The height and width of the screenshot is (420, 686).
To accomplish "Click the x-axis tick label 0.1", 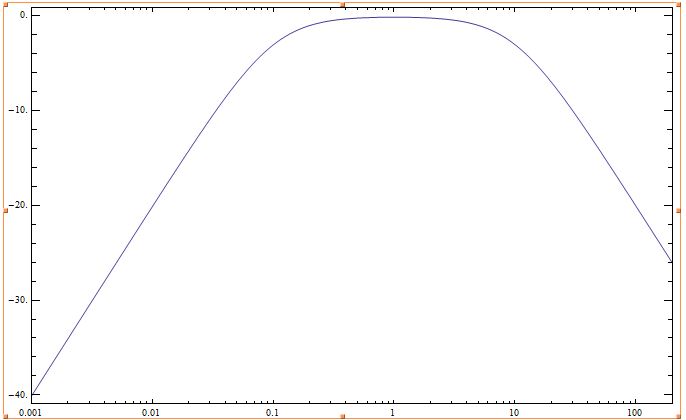I will (272, 411).
